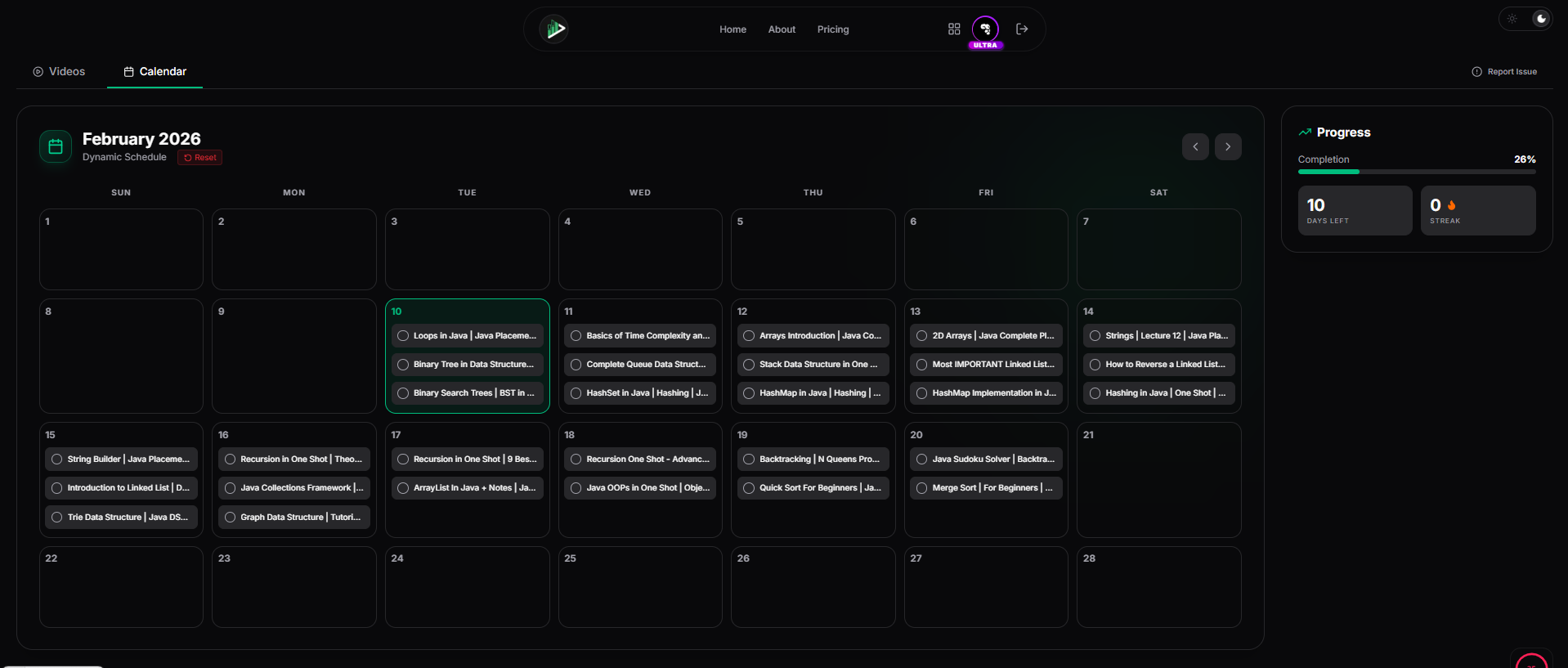Check off 'Binary Search Trees | BST'
1568x668 pixels.
403,393
